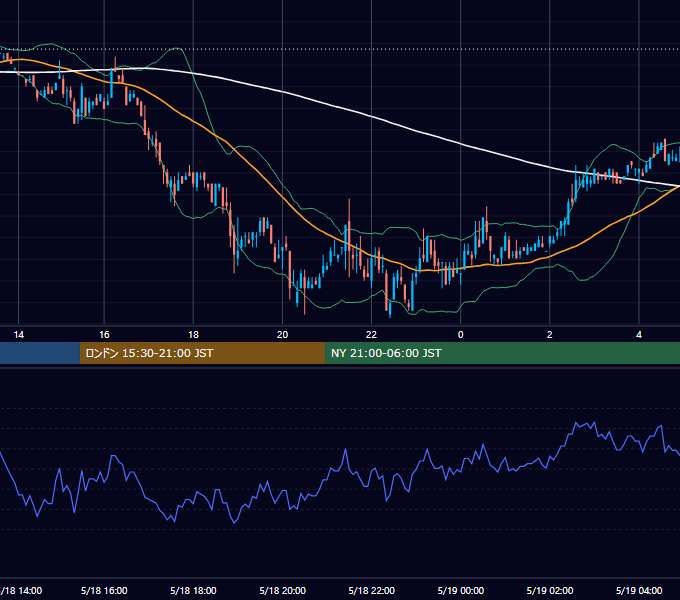Click the hour label 16 on the time axis

pos(104,335)
